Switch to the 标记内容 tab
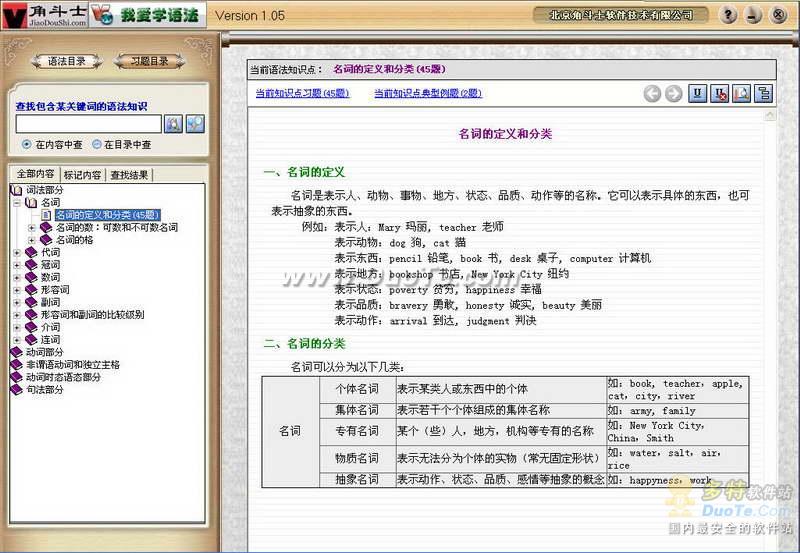Viewport: 800px width, 553px height. (x=83, y=175)
